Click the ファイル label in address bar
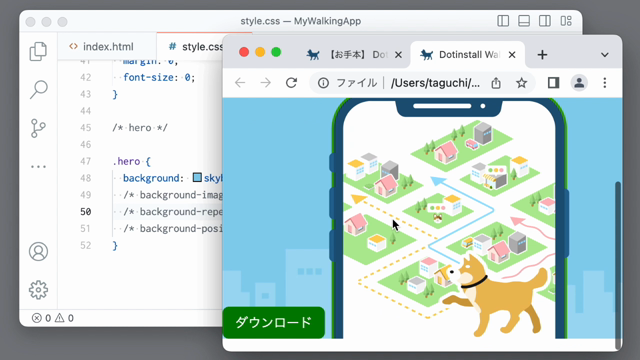 click(x=356, y=83)
